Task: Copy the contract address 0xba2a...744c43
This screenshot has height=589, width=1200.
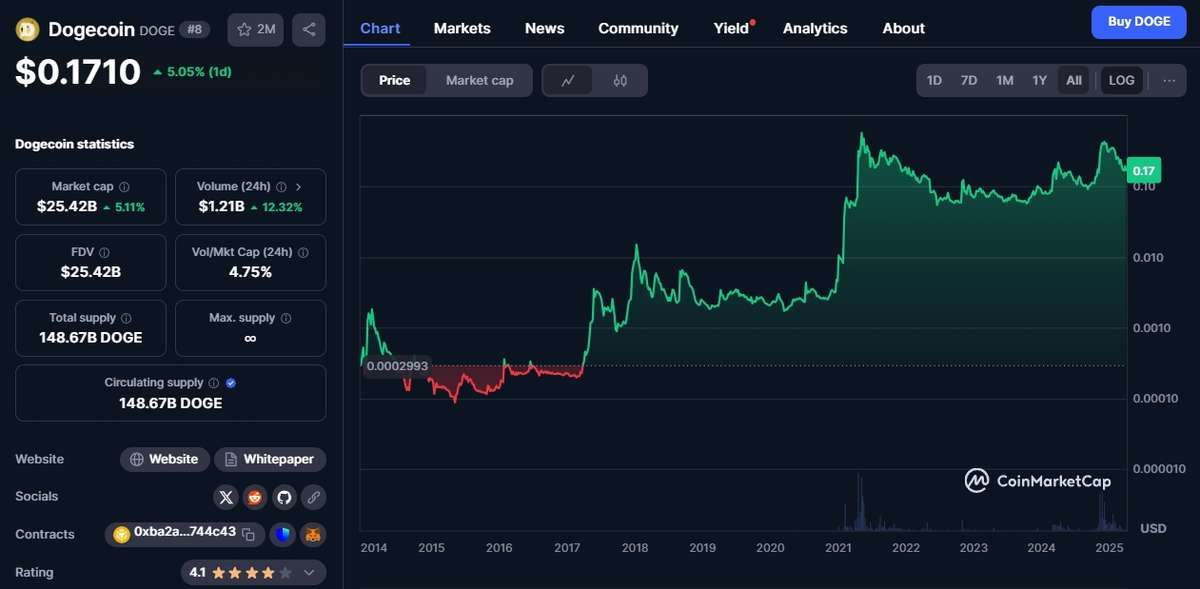Action: [249, 535]
